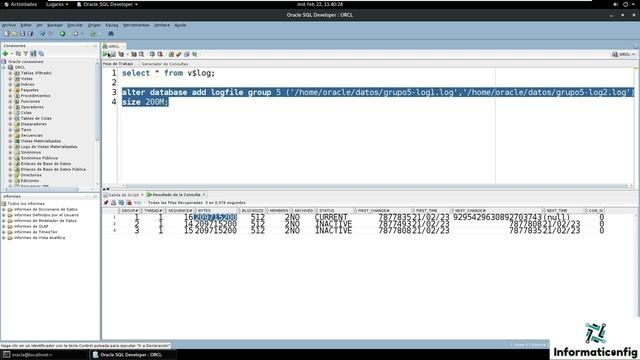Image resolution: width=640 pixels, height=360 pixels.
Task: Select the Funciones tree item
Action: (x=30, y=101)
